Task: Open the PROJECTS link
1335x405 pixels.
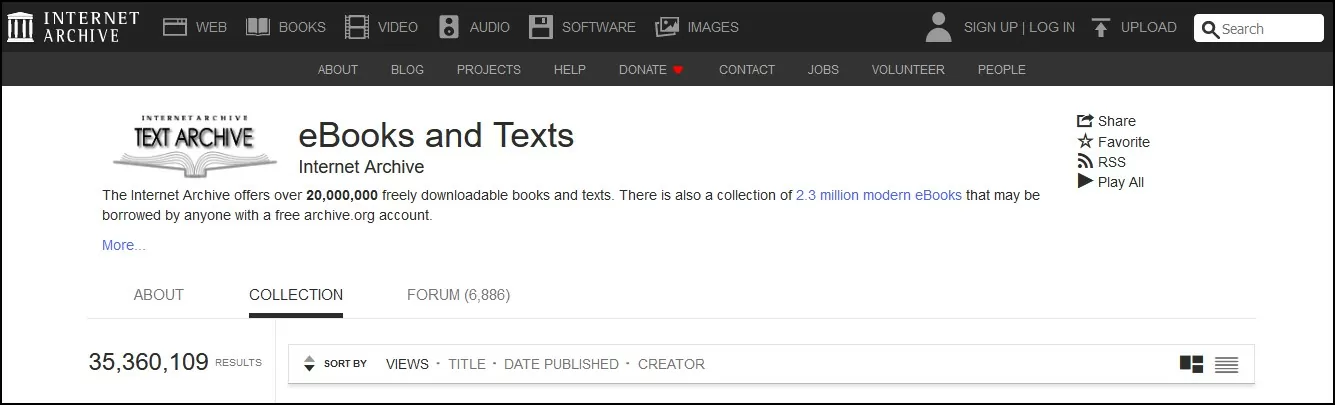Action: pyautogui.click(x=489, y=70)
